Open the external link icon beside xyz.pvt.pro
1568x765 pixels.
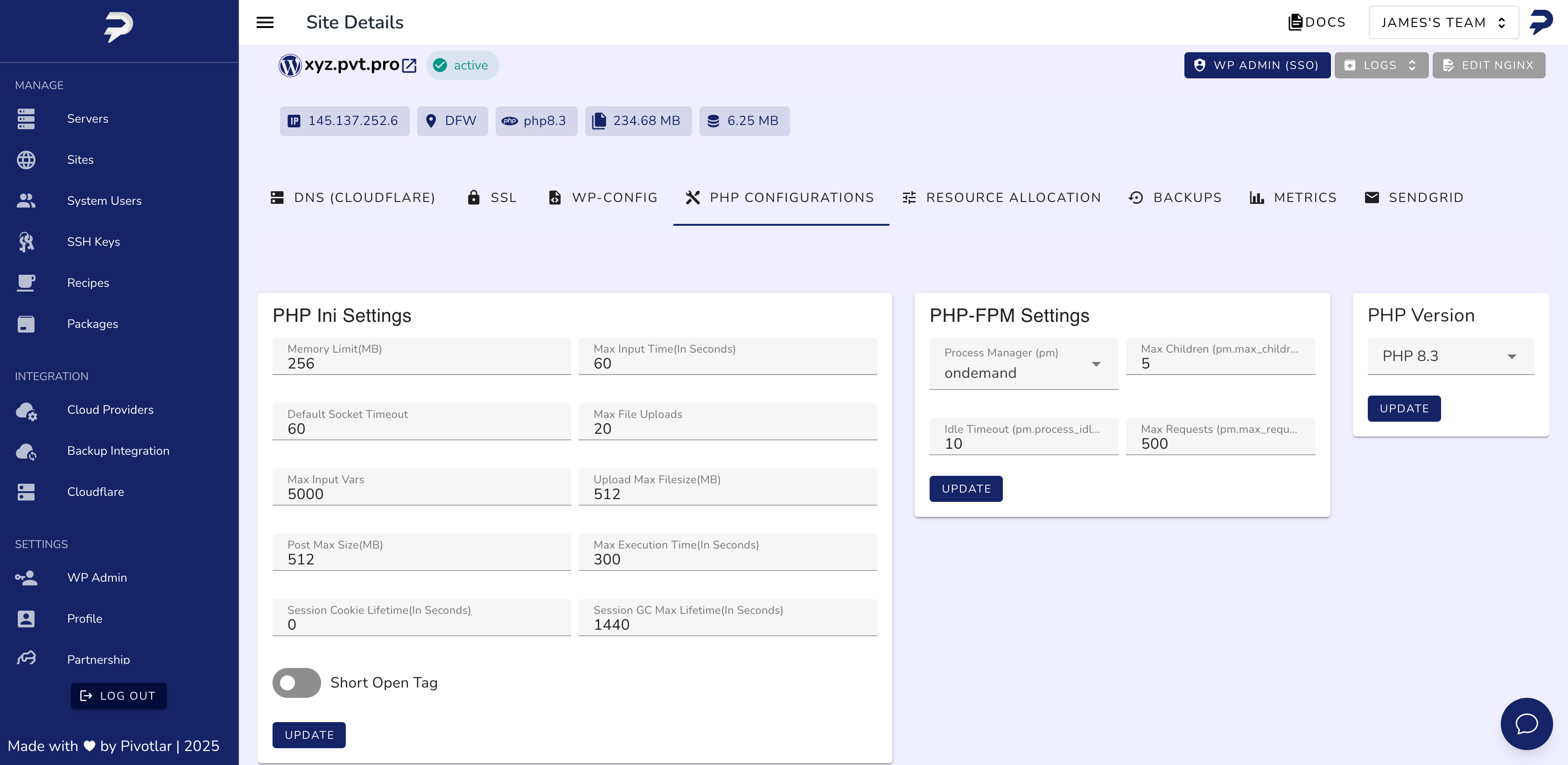point(410,65)
